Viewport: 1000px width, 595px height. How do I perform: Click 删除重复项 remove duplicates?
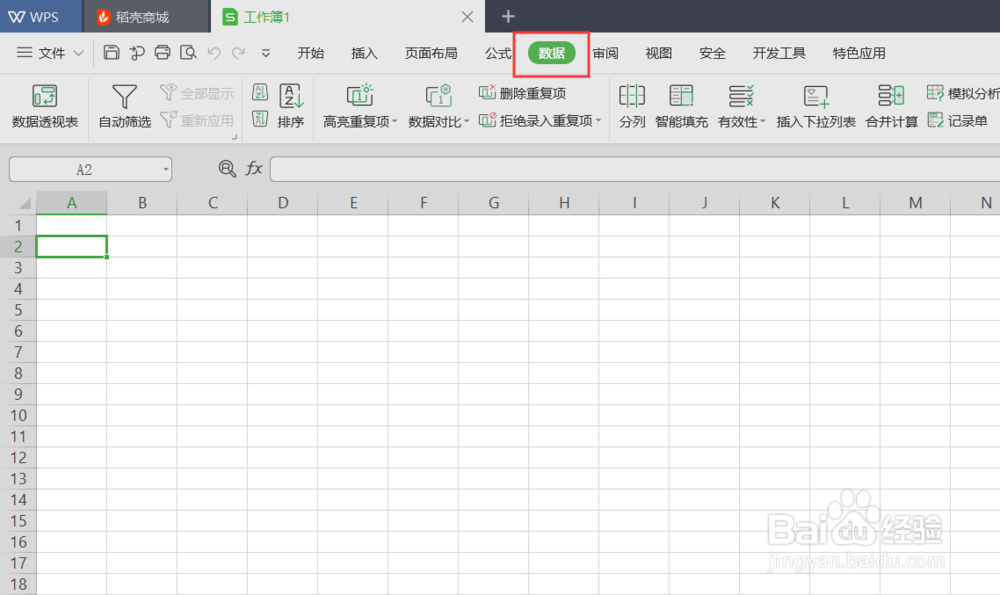[x=522, y=93]
